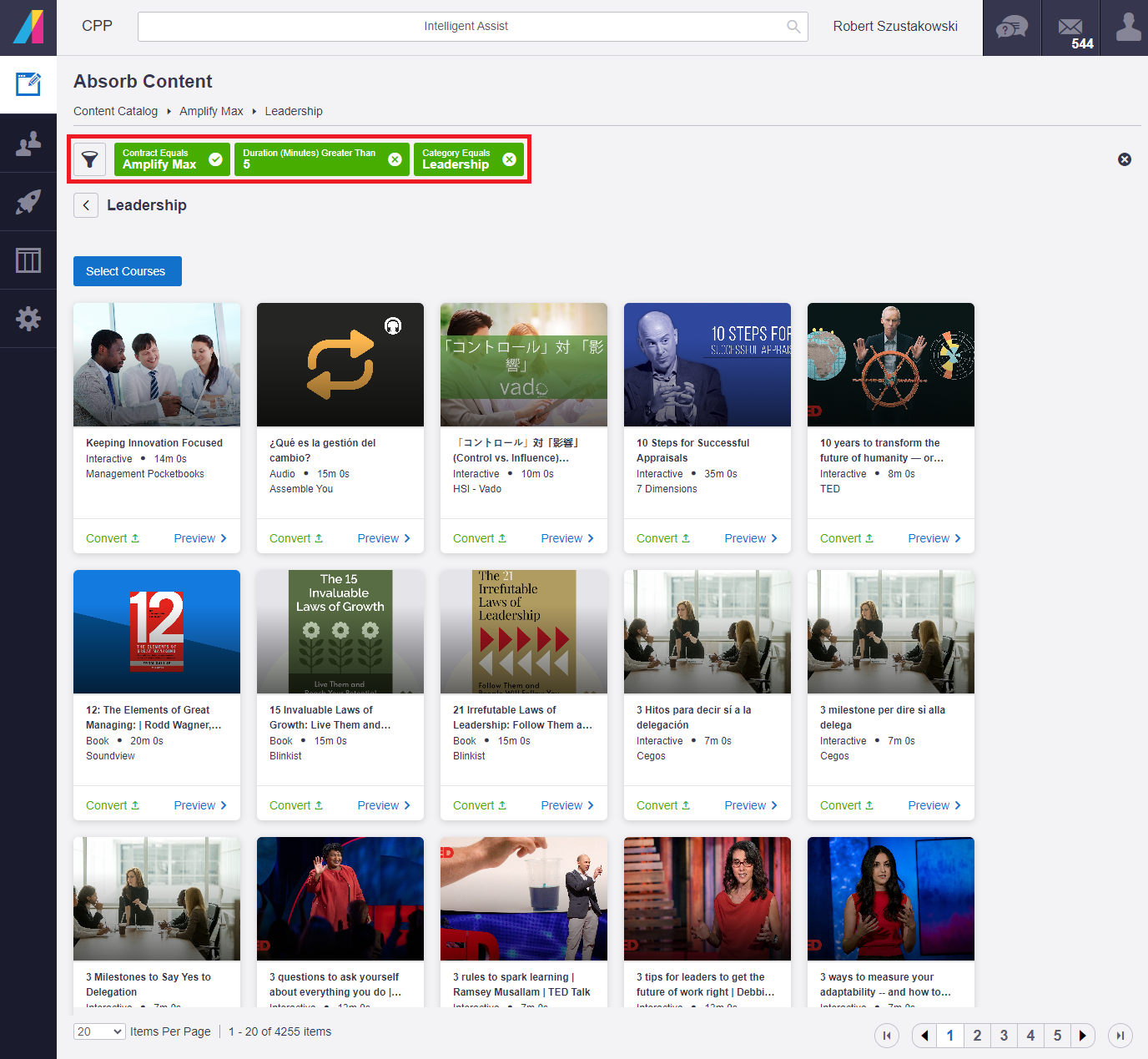Open Leadership breadcrumb
The image size is (1148, 1059).
coord(294,111)
